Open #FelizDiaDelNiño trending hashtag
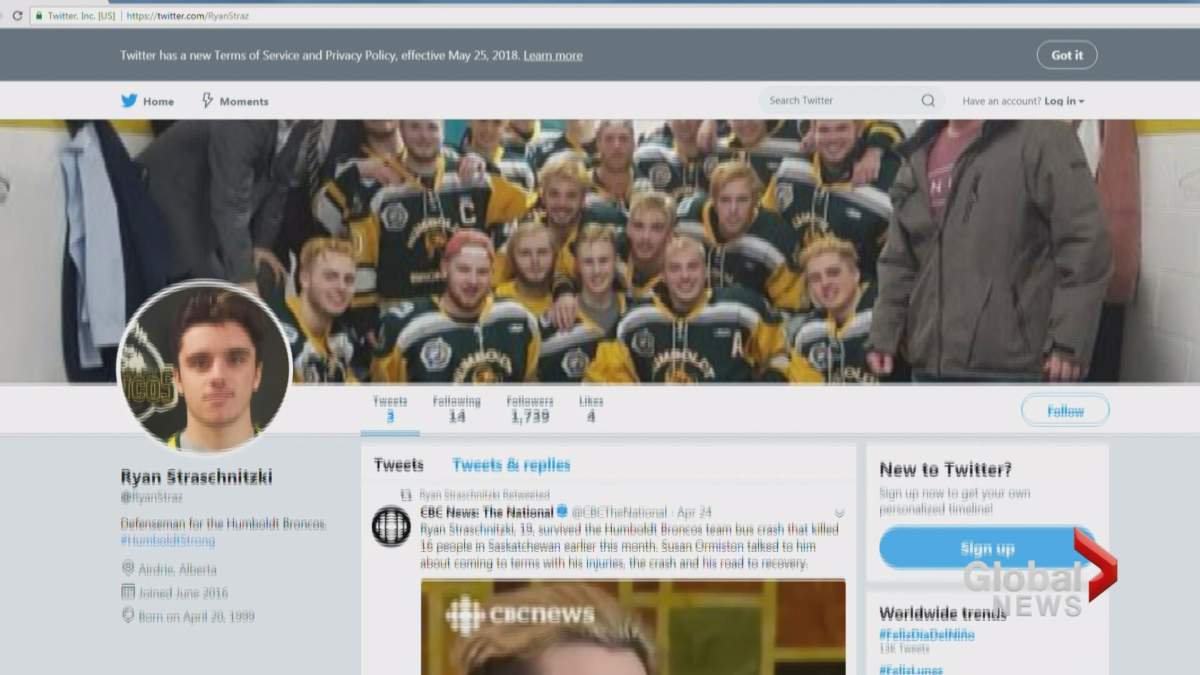This screenshot has height=675, width=1200. pos(927,635)
